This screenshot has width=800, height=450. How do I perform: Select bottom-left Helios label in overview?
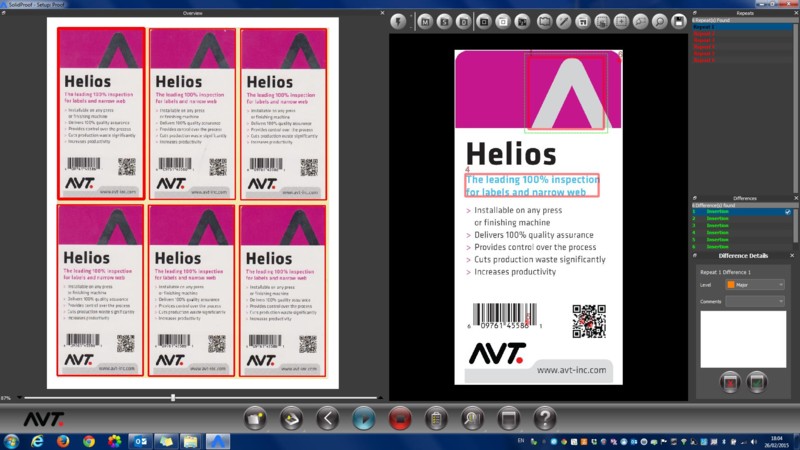[100, 290]
